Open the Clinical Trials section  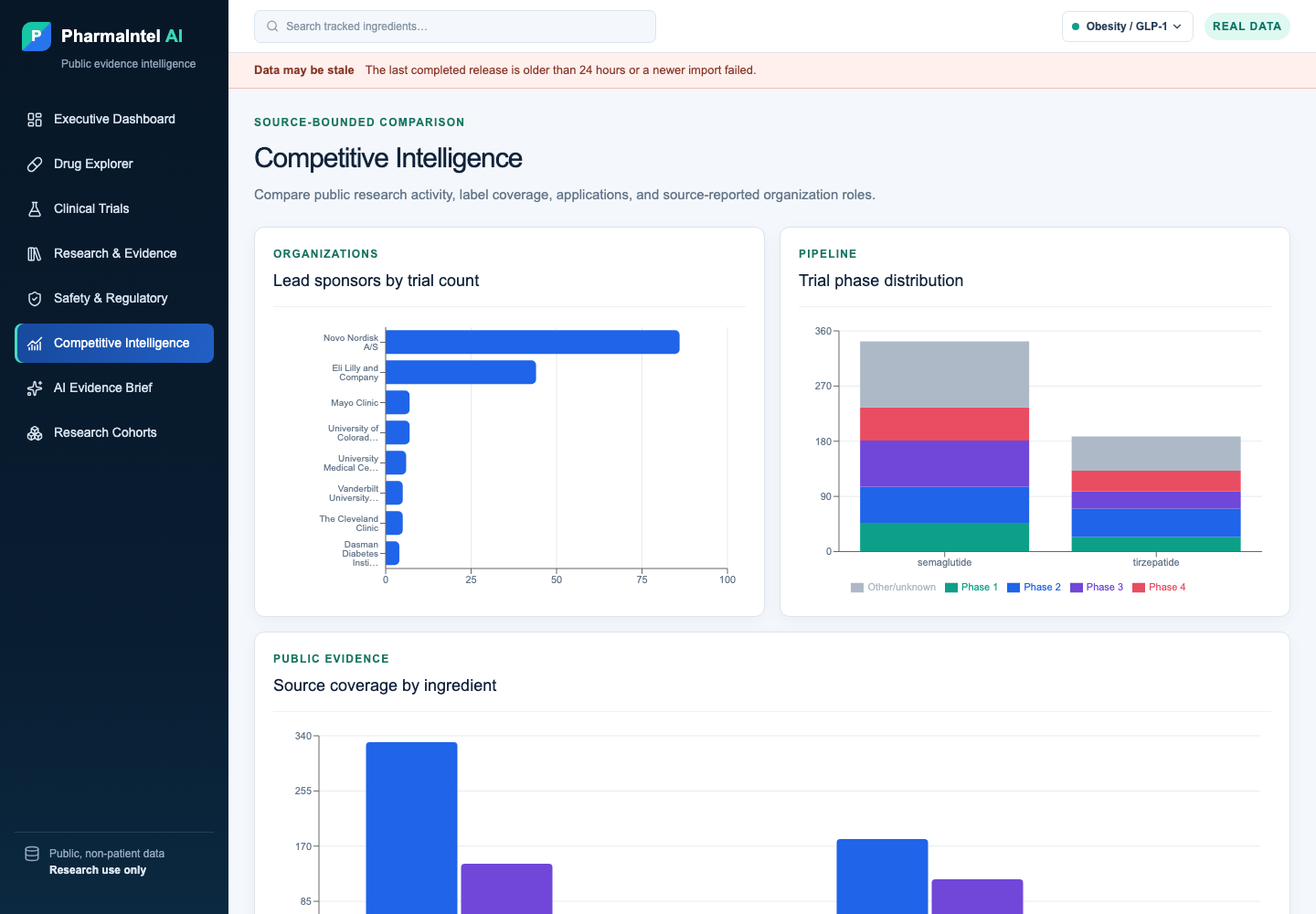point(114,209)
